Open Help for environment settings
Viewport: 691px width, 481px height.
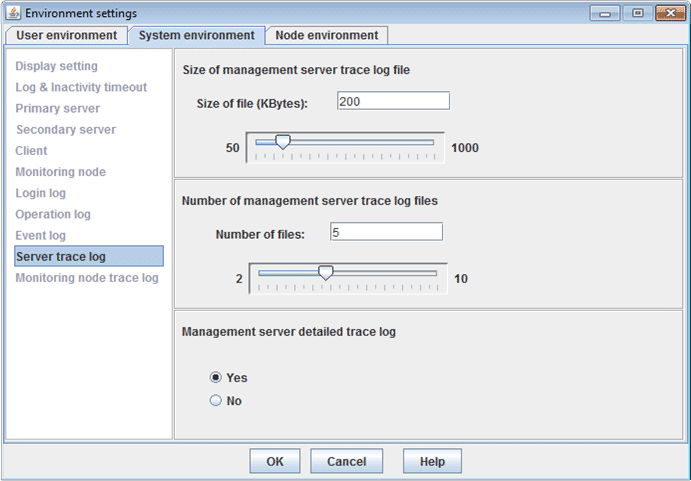[432, 461]
